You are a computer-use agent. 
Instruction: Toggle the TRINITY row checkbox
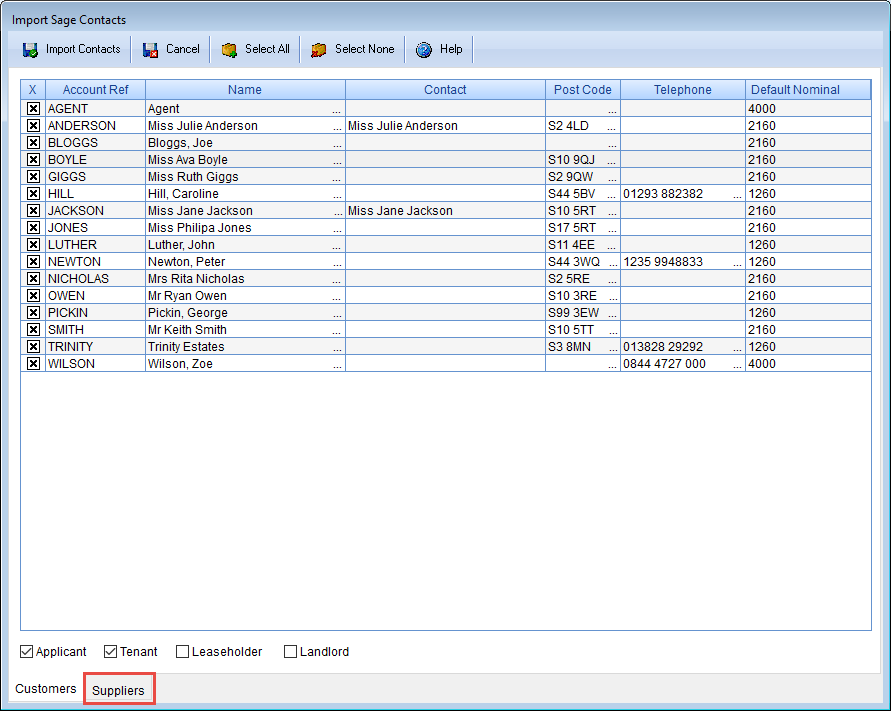(34, 347)
